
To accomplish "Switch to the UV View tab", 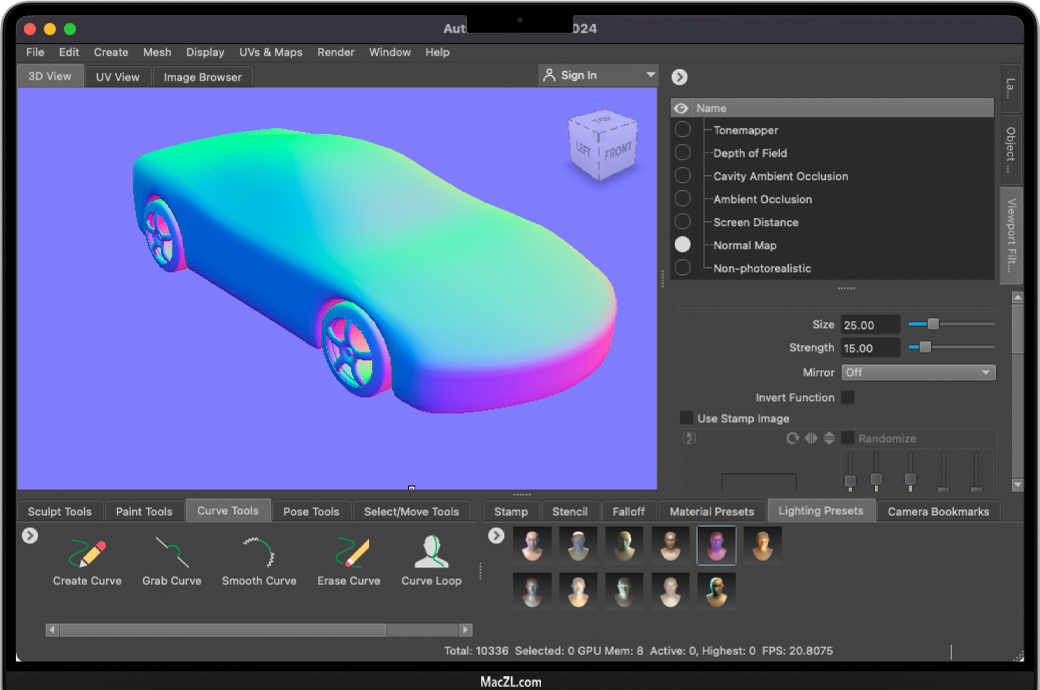I will 118,77.
